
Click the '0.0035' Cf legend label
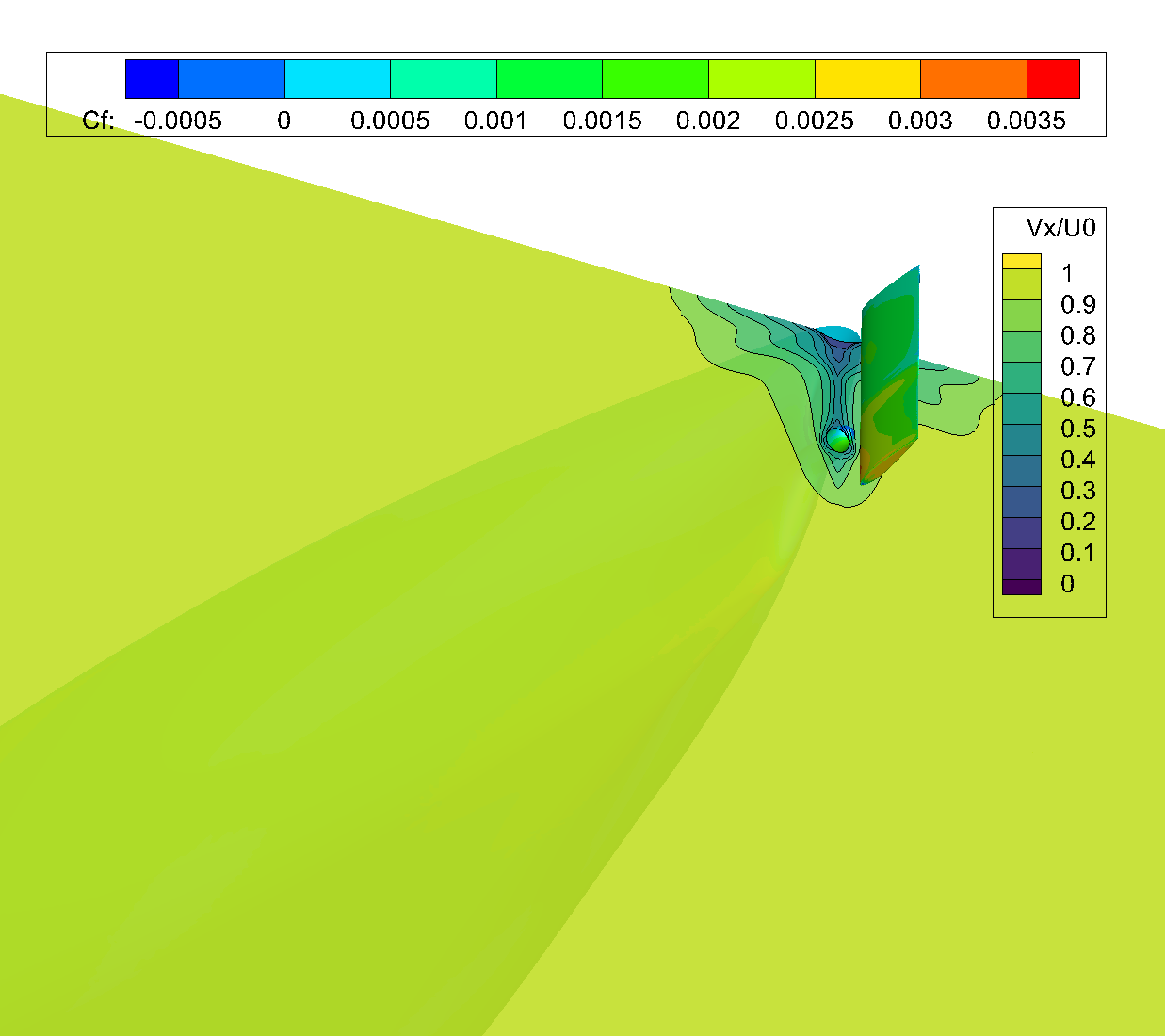coord(1027,121)
